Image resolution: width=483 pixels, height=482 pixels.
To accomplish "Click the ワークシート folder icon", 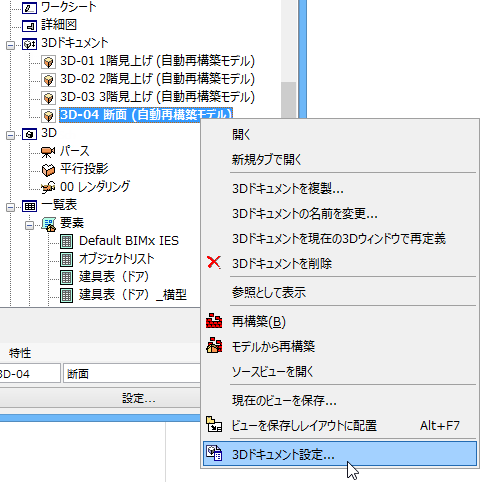I will click(x=29, y=7).
